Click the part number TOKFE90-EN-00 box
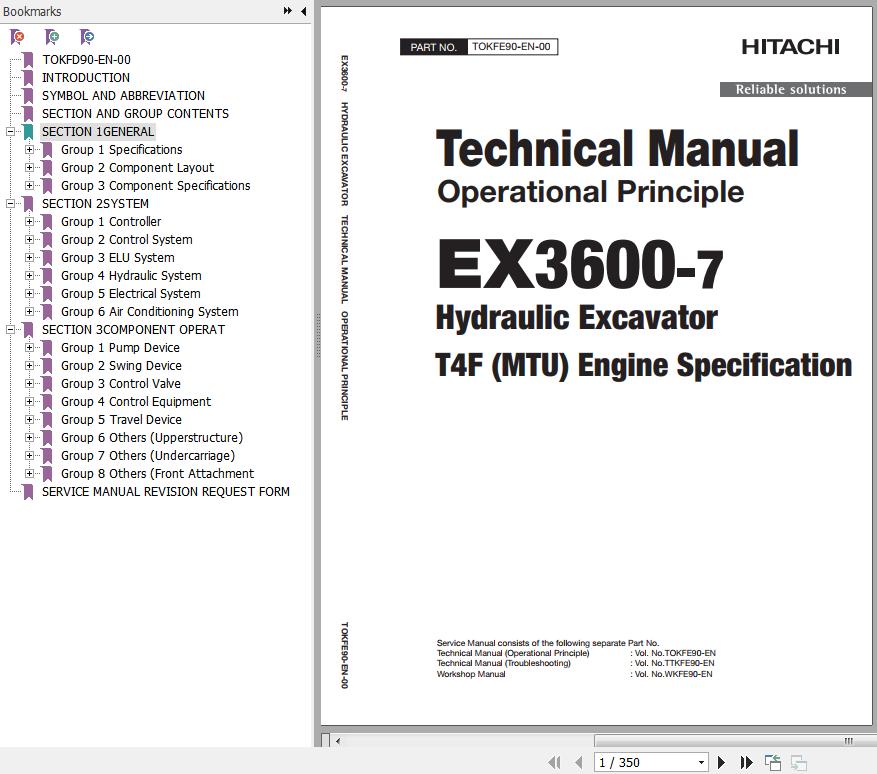This screenshot has width=877, height=774. coord(479,47)
